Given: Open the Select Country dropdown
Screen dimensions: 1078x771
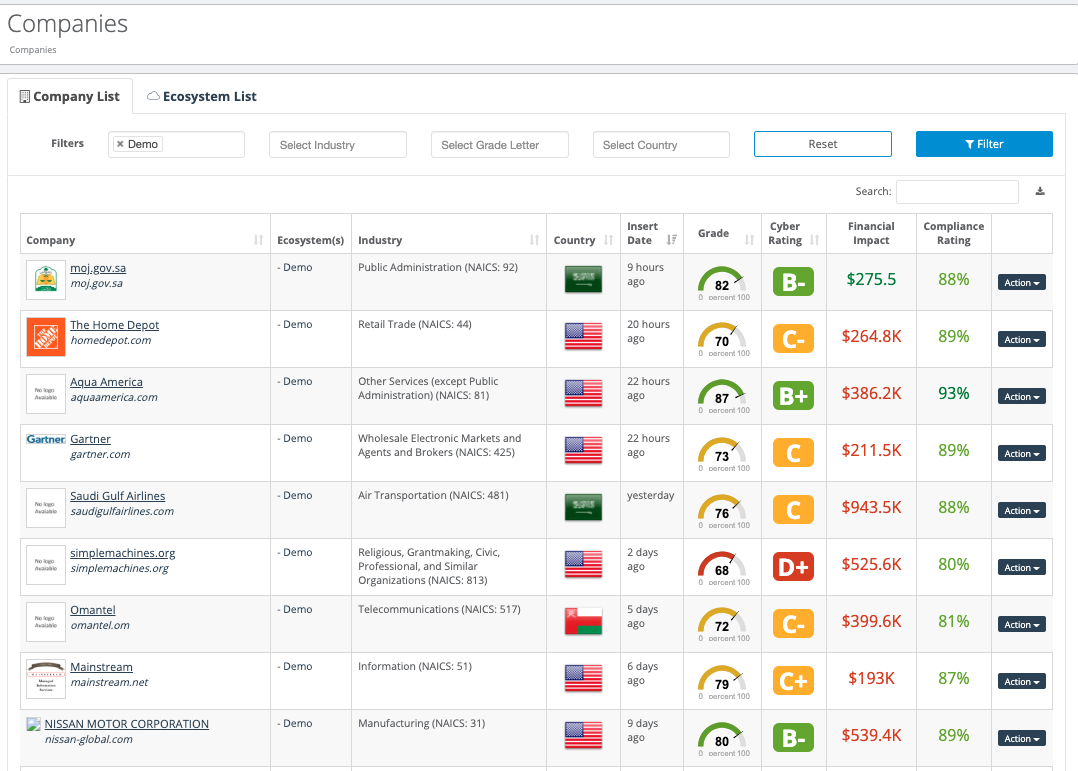Looking at the screenshot, I should click(661, 144).
